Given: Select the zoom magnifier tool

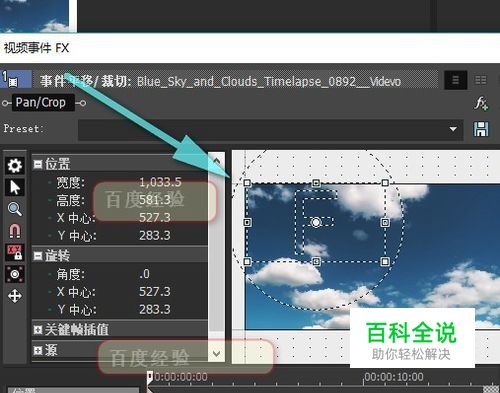Looking at the screenshot, I should click(14, 209).
